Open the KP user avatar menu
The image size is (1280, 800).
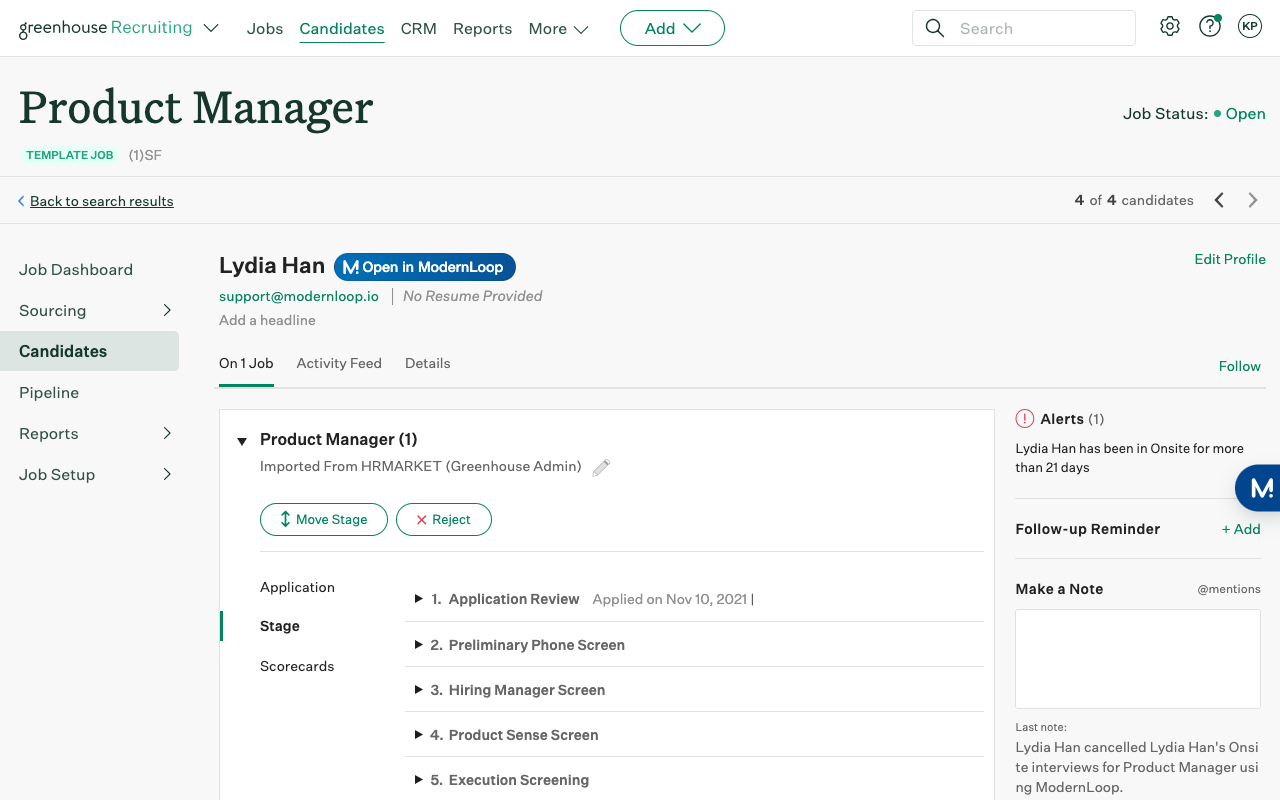[1249, 27]
